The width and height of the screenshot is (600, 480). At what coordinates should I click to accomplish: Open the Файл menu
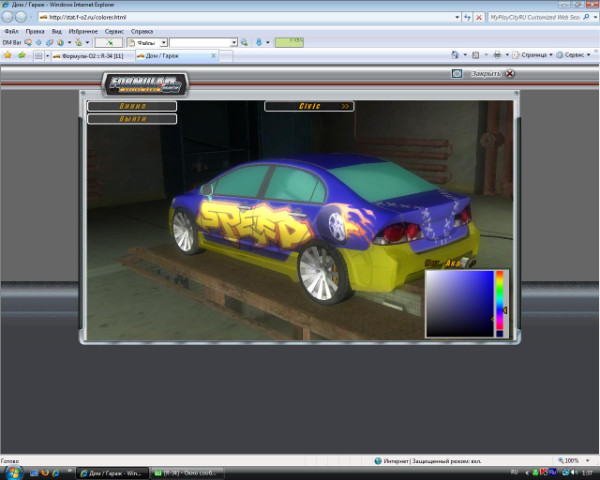[x=11, y=31]
